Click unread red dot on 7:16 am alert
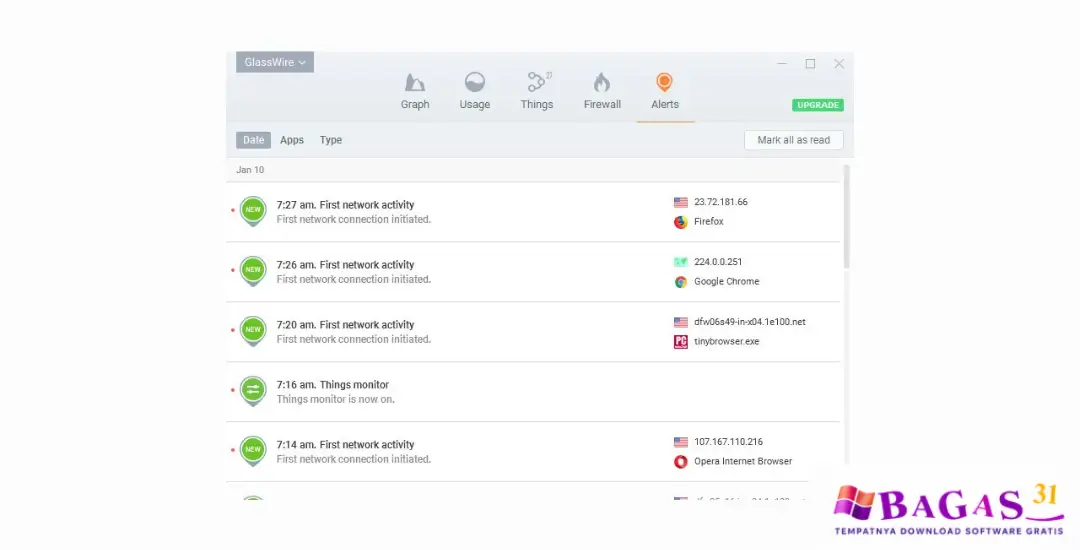Screen dimensions: 1080x550 pyautogui.click(x=233, y=390)
